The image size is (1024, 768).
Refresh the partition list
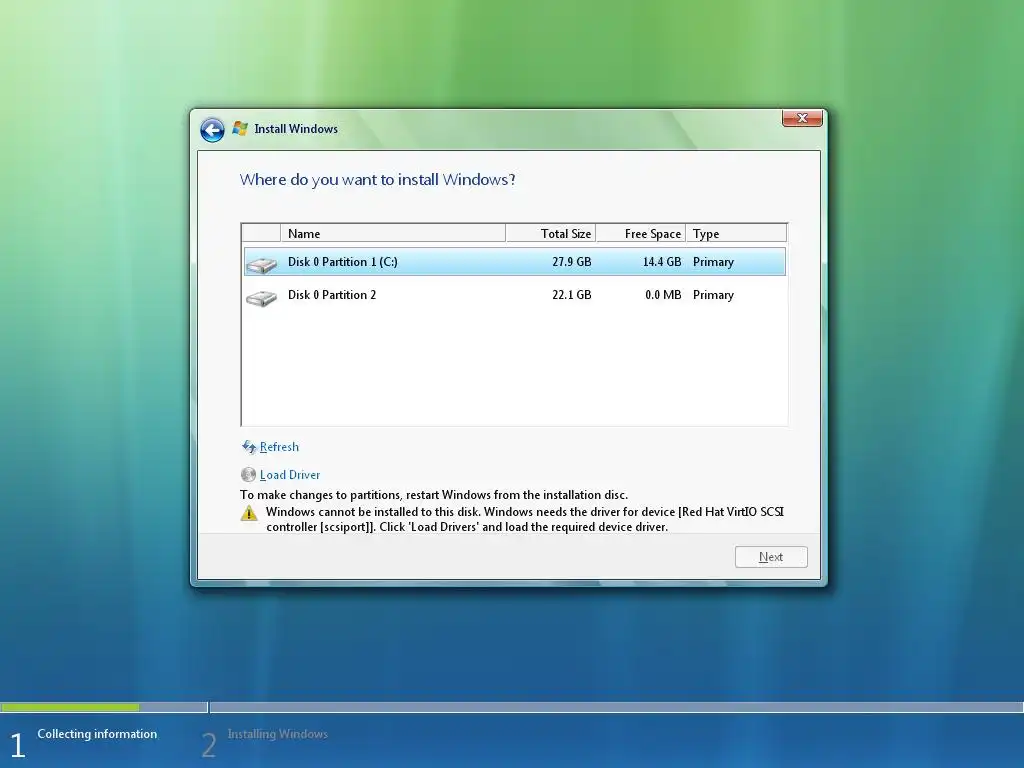[279, 447]
